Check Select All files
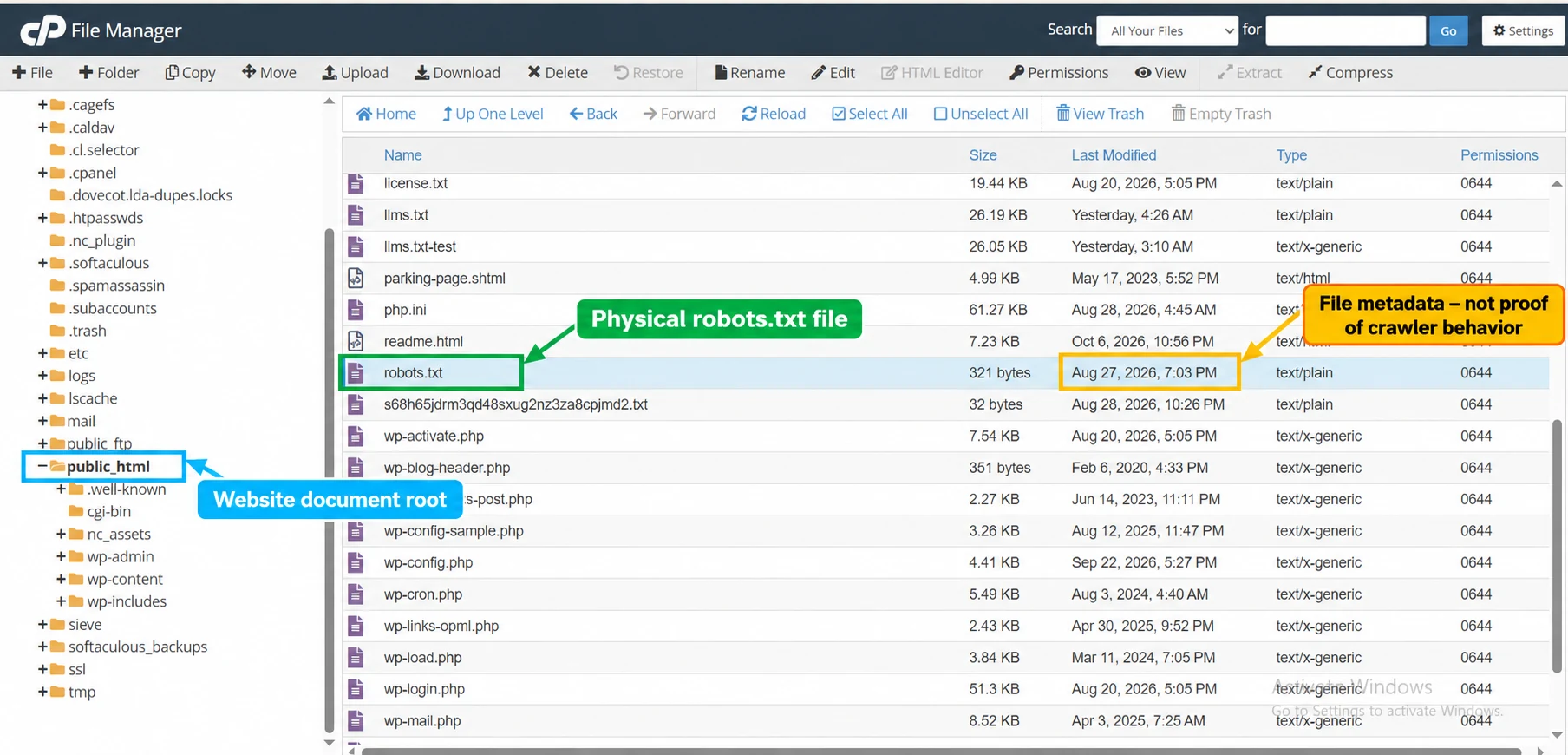The width and height of the screenshot is (1568, 755). tap(870, 114)
